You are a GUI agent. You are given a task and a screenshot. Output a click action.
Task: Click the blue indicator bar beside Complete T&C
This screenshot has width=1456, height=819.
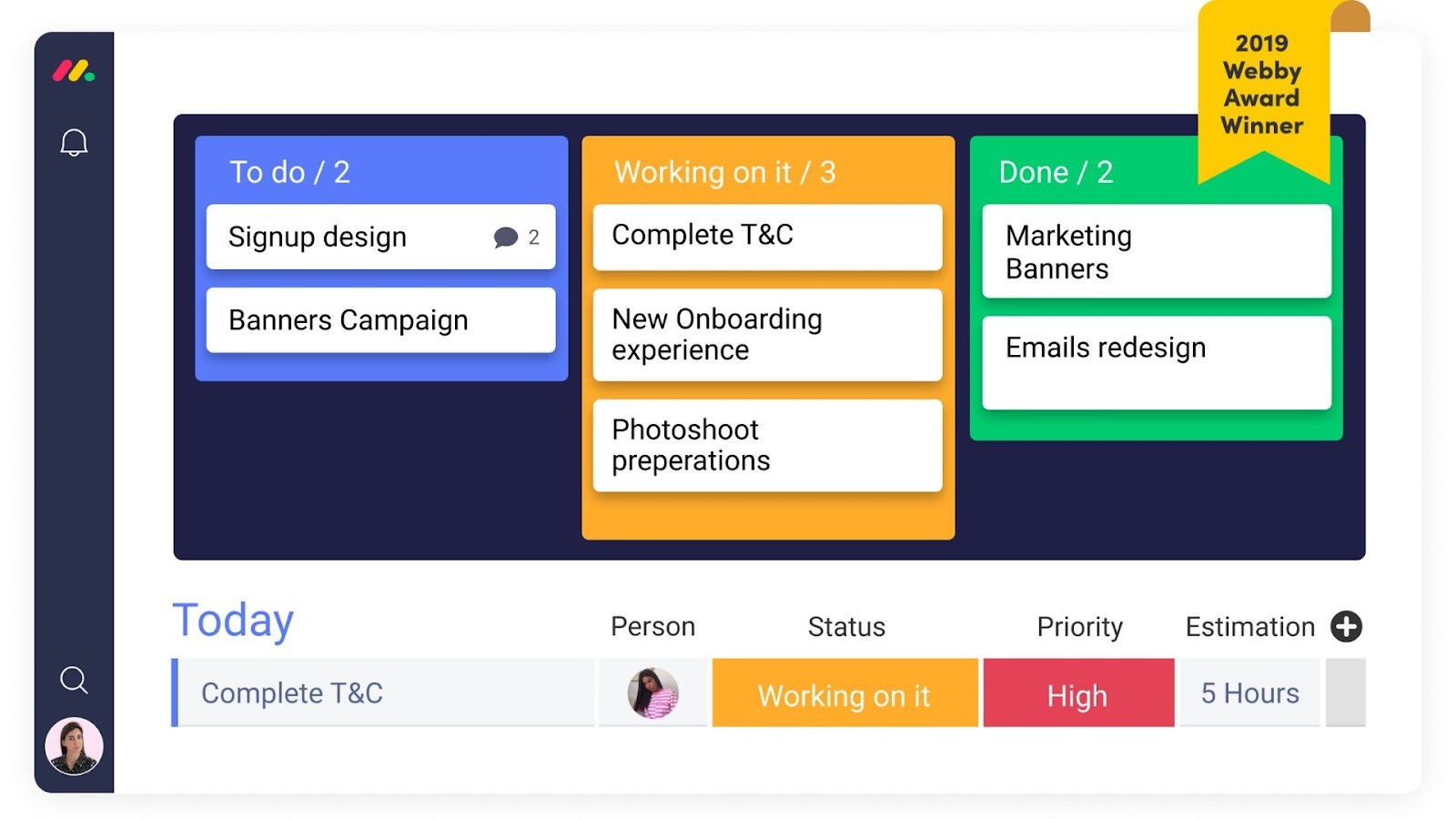(x=174, y=693)
